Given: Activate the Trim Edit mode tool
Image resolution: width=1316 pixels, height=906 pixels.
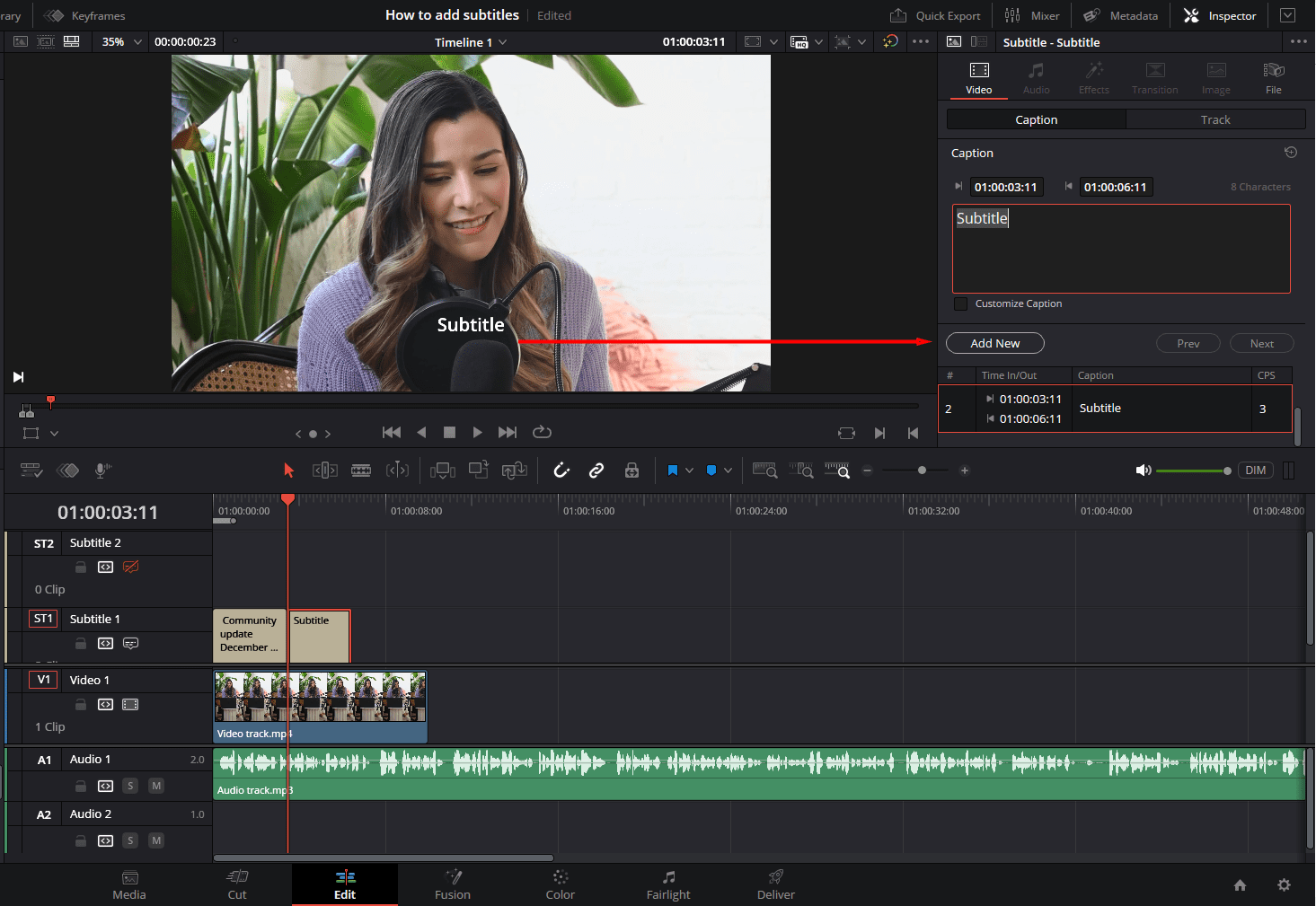Looking at the screenshot, I should (x=325, y=470).
